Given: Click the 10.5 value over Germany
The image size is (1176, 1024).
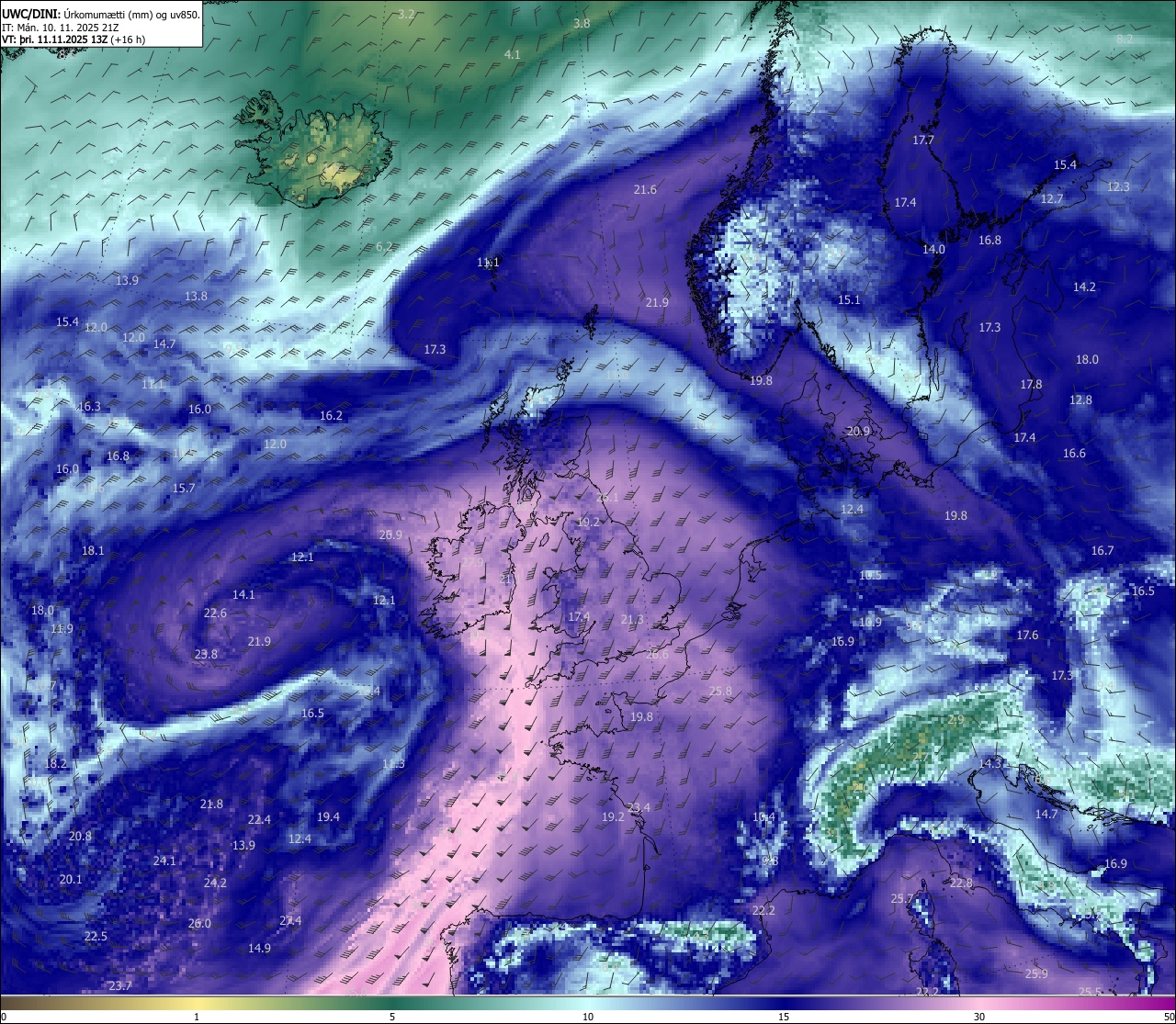Looking at the screenshot, I should (870, 575).
